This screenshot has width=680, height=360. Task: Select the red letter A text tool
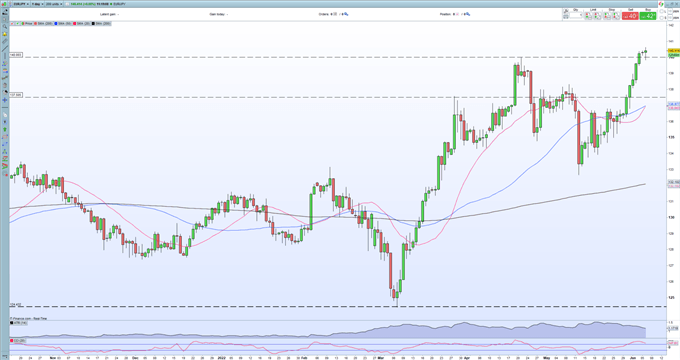pyautogui.click(x=5, y=166)
